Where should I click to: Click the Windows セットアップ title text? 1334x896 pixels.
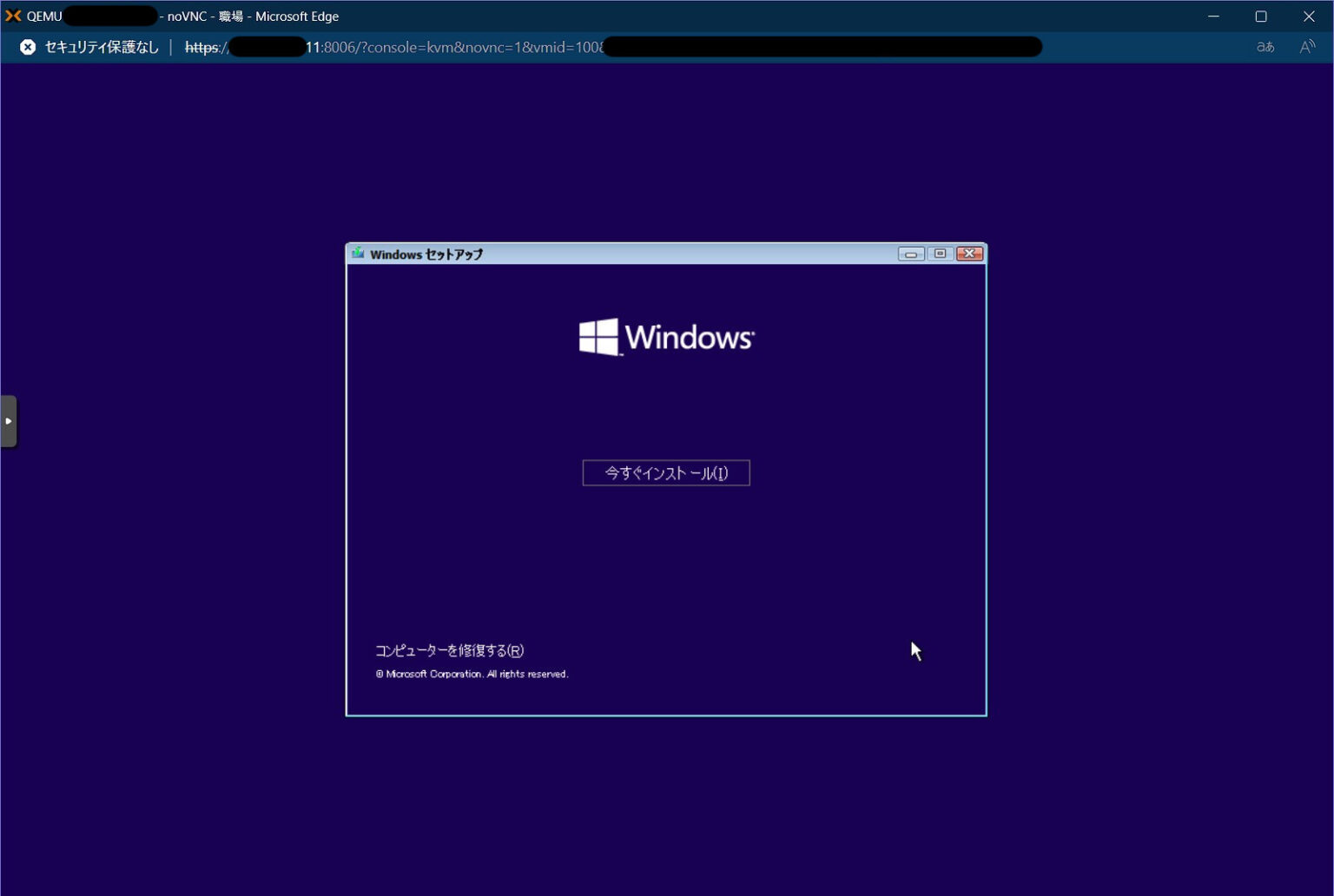coord(425,254)
